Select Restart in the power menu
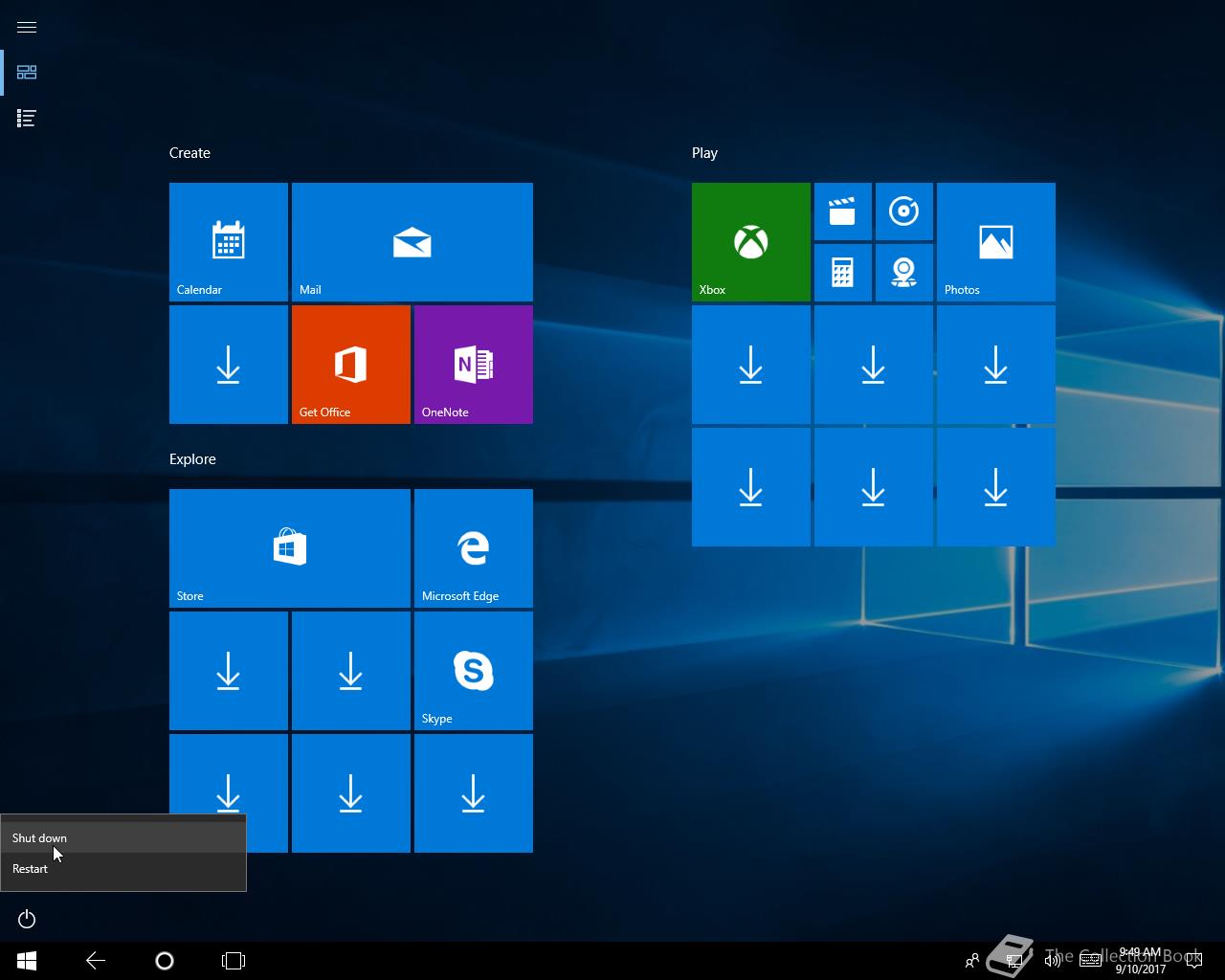This screenshot has height=980, width=1225. tap(123, 868)
